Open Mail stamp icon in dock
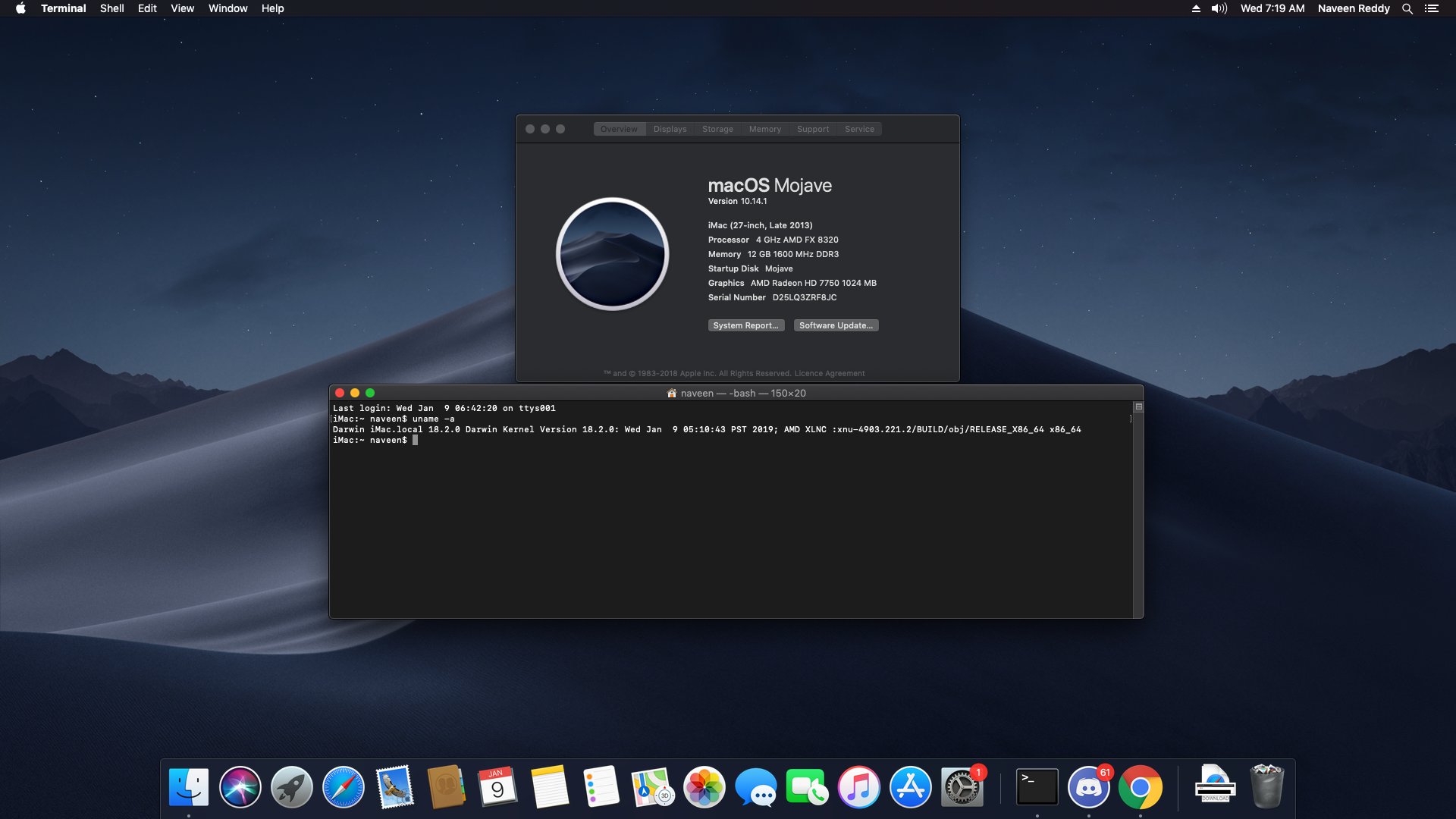 [x=394, y=787]
